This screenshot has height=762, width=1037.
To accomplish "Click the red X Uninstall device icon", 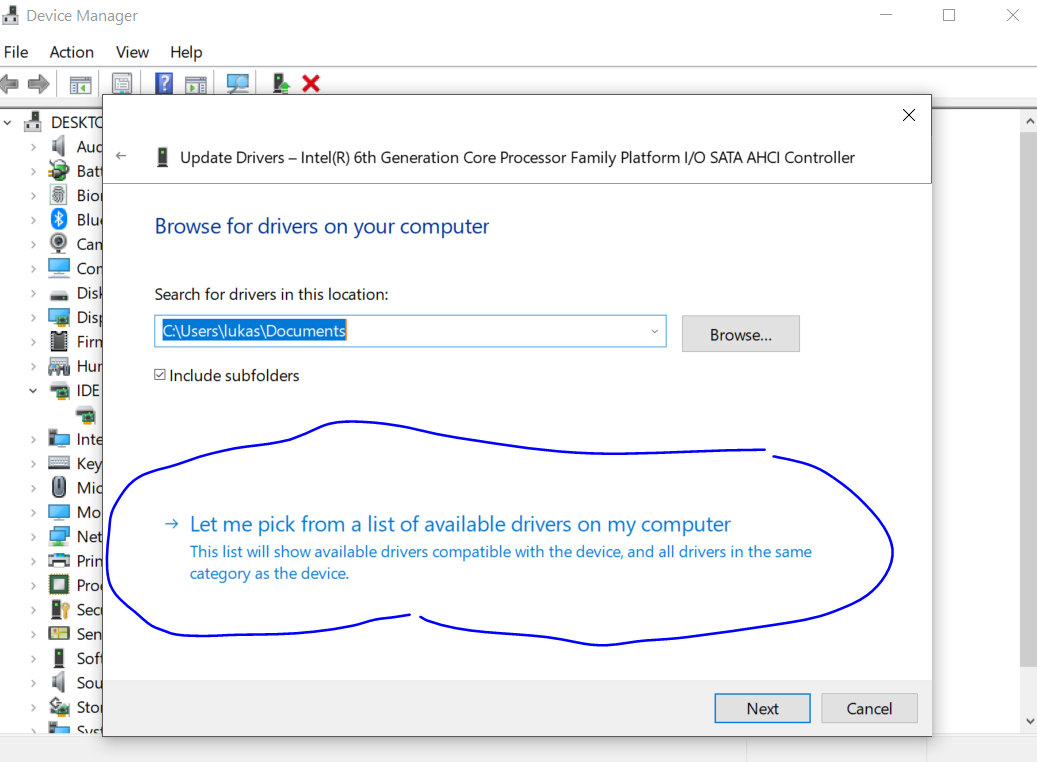I will [311, 83].
